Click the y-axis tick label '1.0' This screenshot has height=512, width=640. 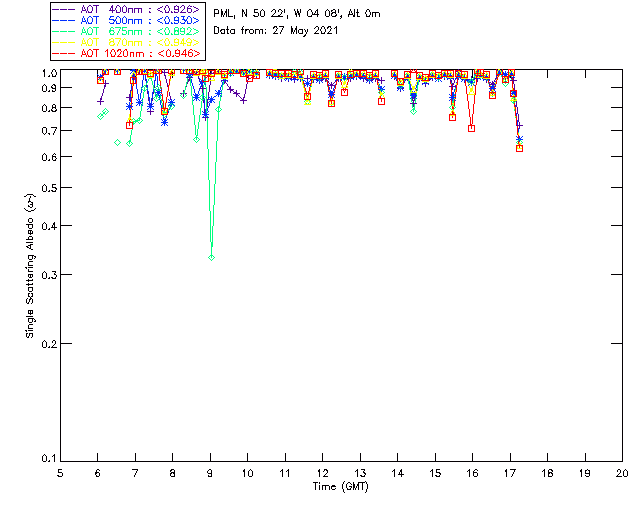49,73
